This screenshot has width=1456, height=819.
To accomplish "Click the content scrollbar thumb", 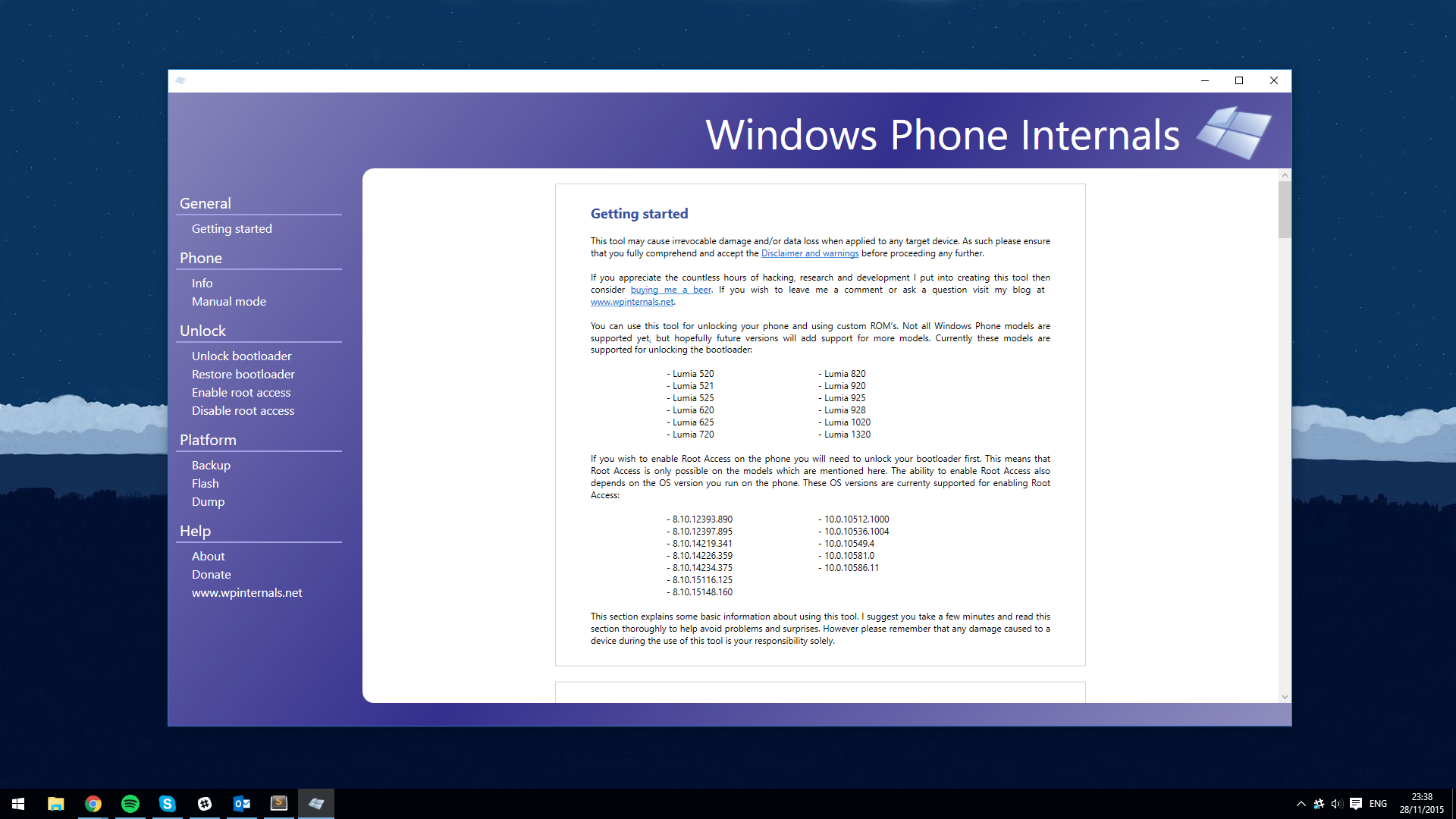I will [1285, 210].
